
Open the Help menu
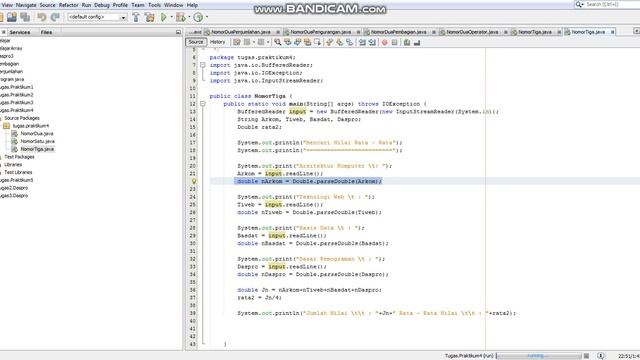pyautogui.click(x=192, y=5)
